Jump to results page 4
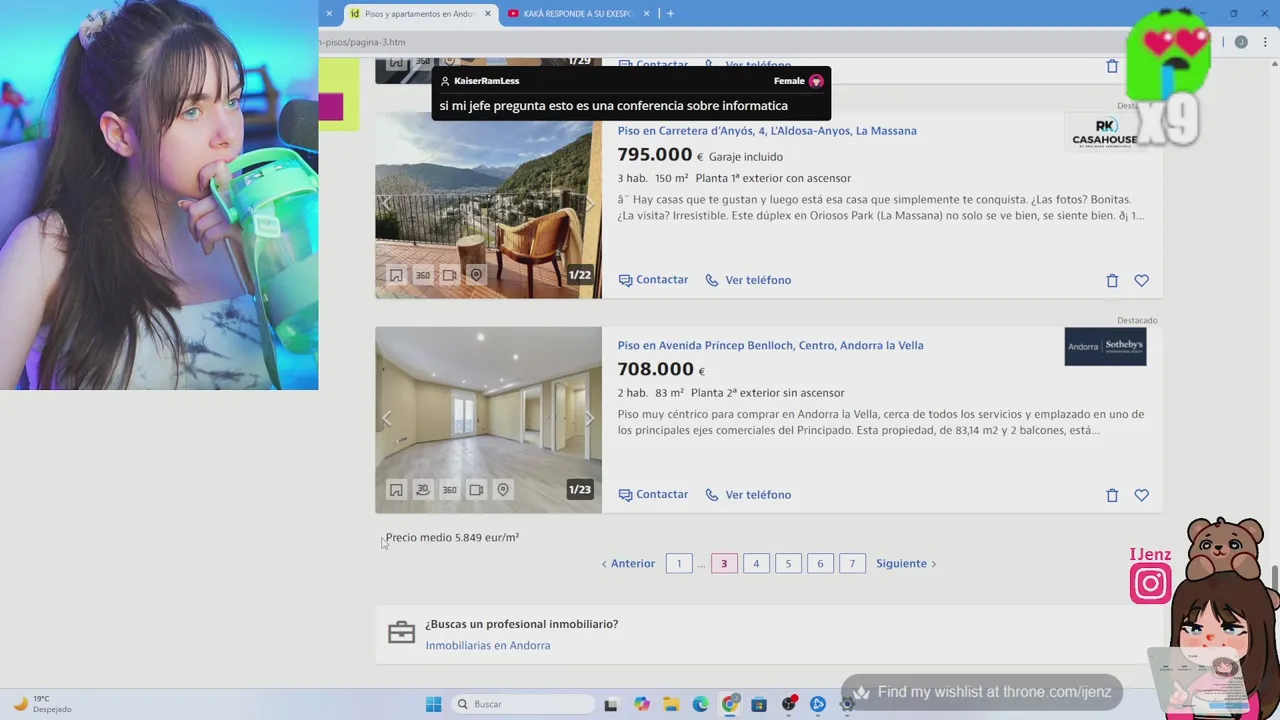The image size is (1280, 720). tap(756, 564)
